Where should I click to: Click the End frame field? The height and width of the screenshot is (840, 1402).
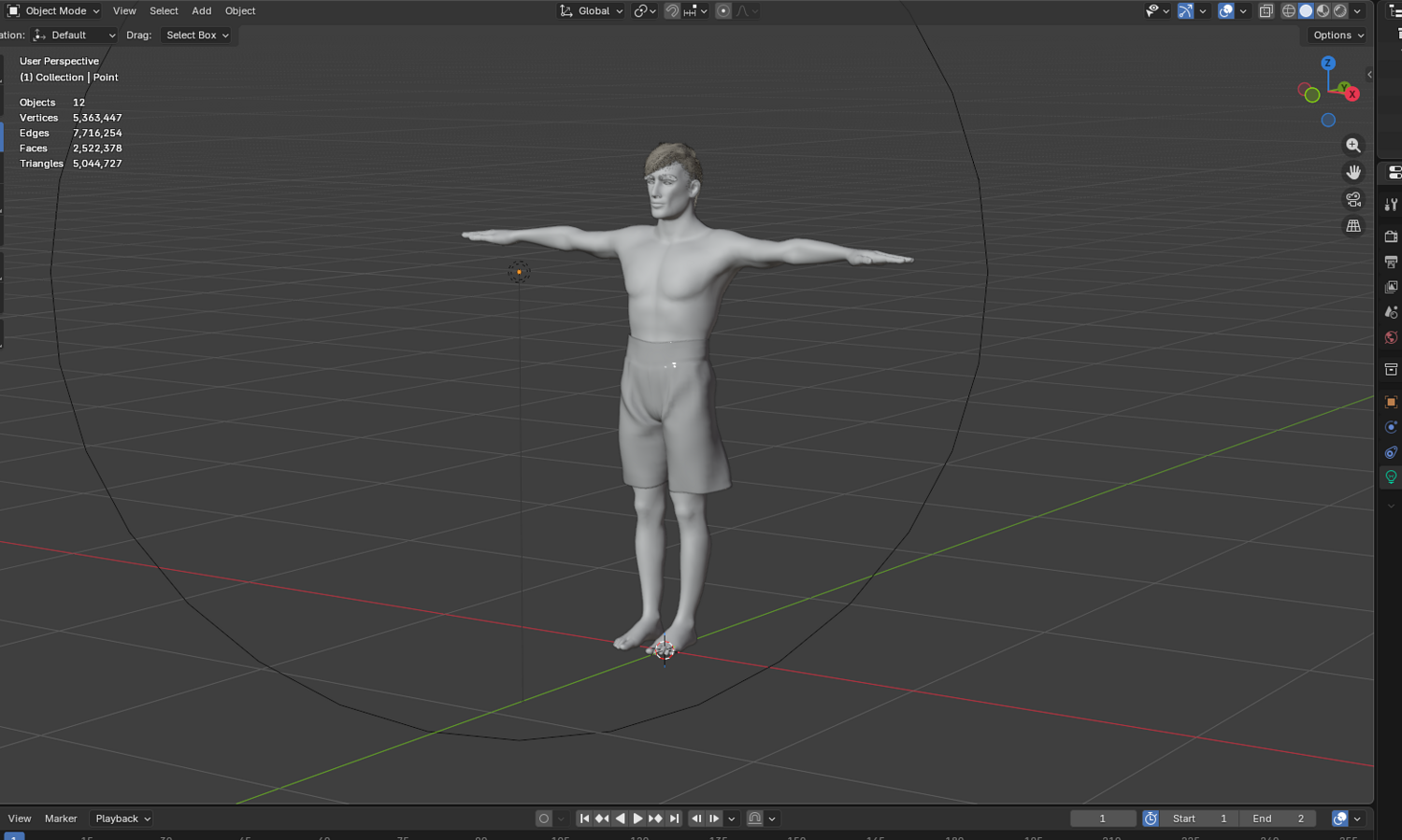1279,819
